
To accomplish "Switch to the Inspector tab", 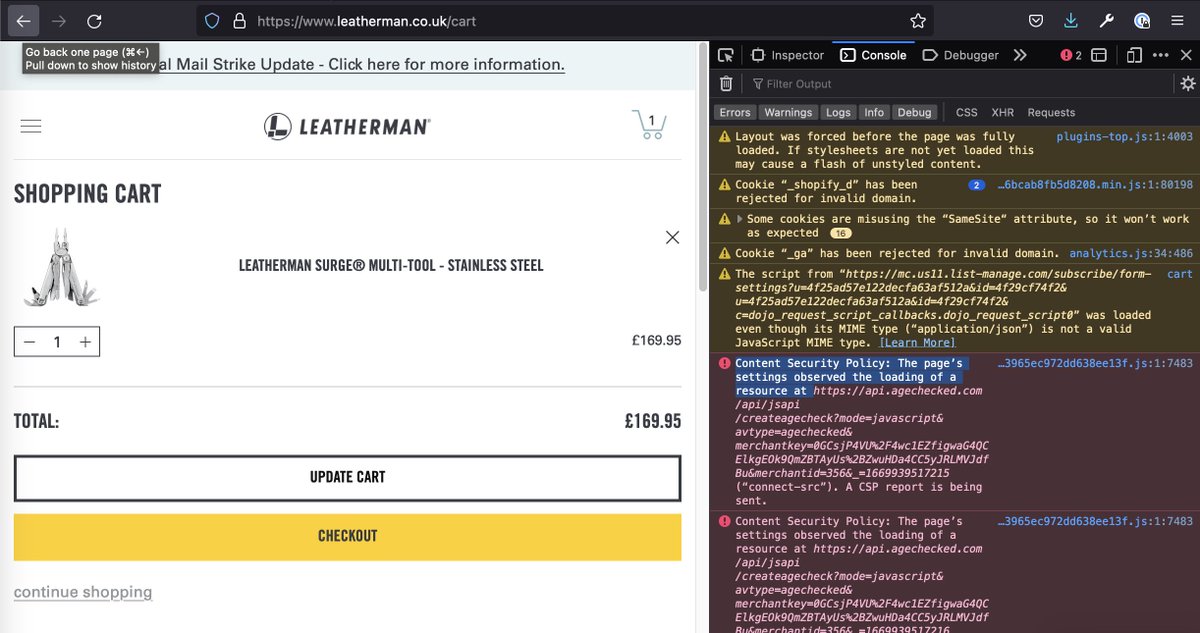I will (787, 55).
